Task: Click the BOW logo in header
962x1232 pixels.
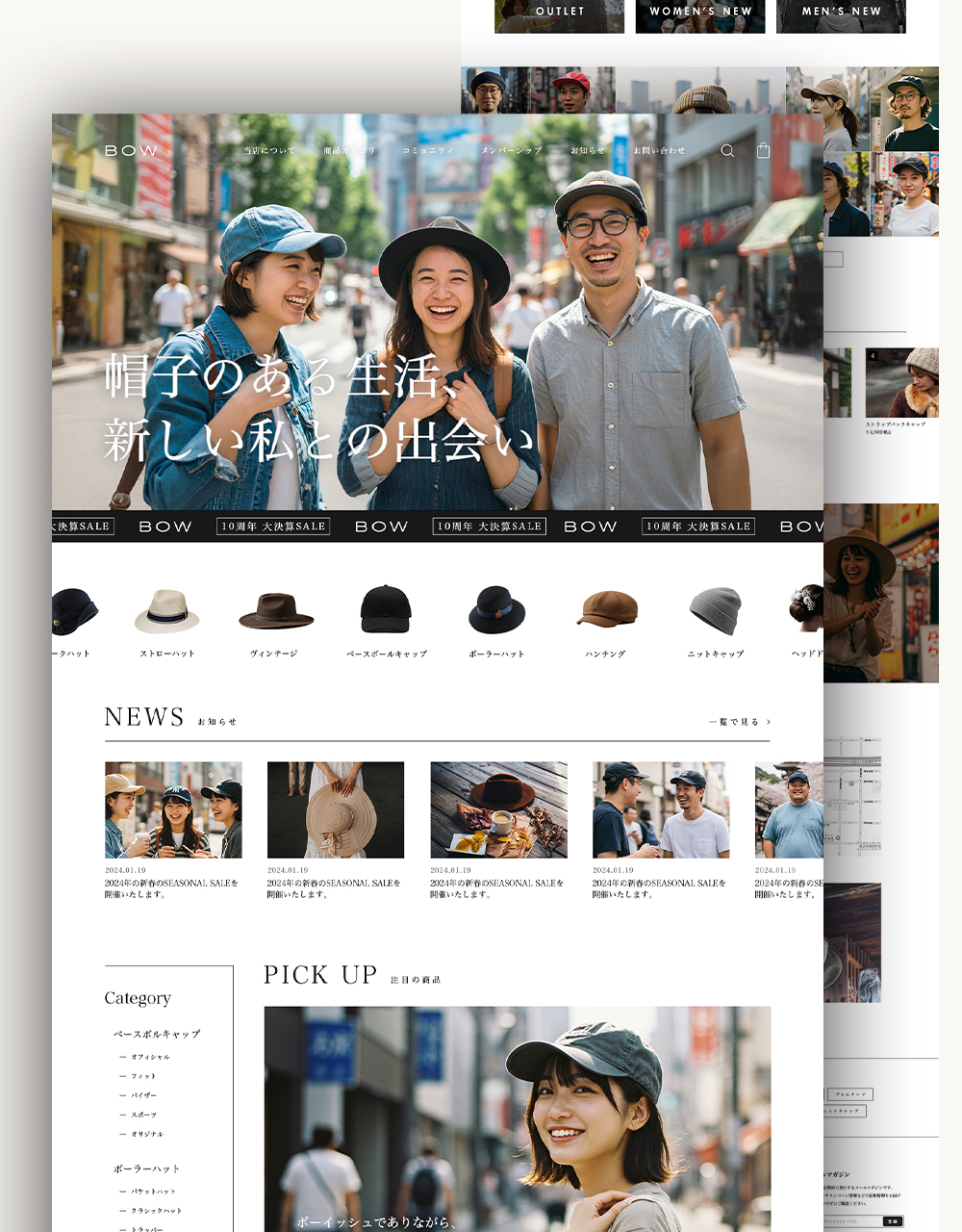Action: [131, 151]
